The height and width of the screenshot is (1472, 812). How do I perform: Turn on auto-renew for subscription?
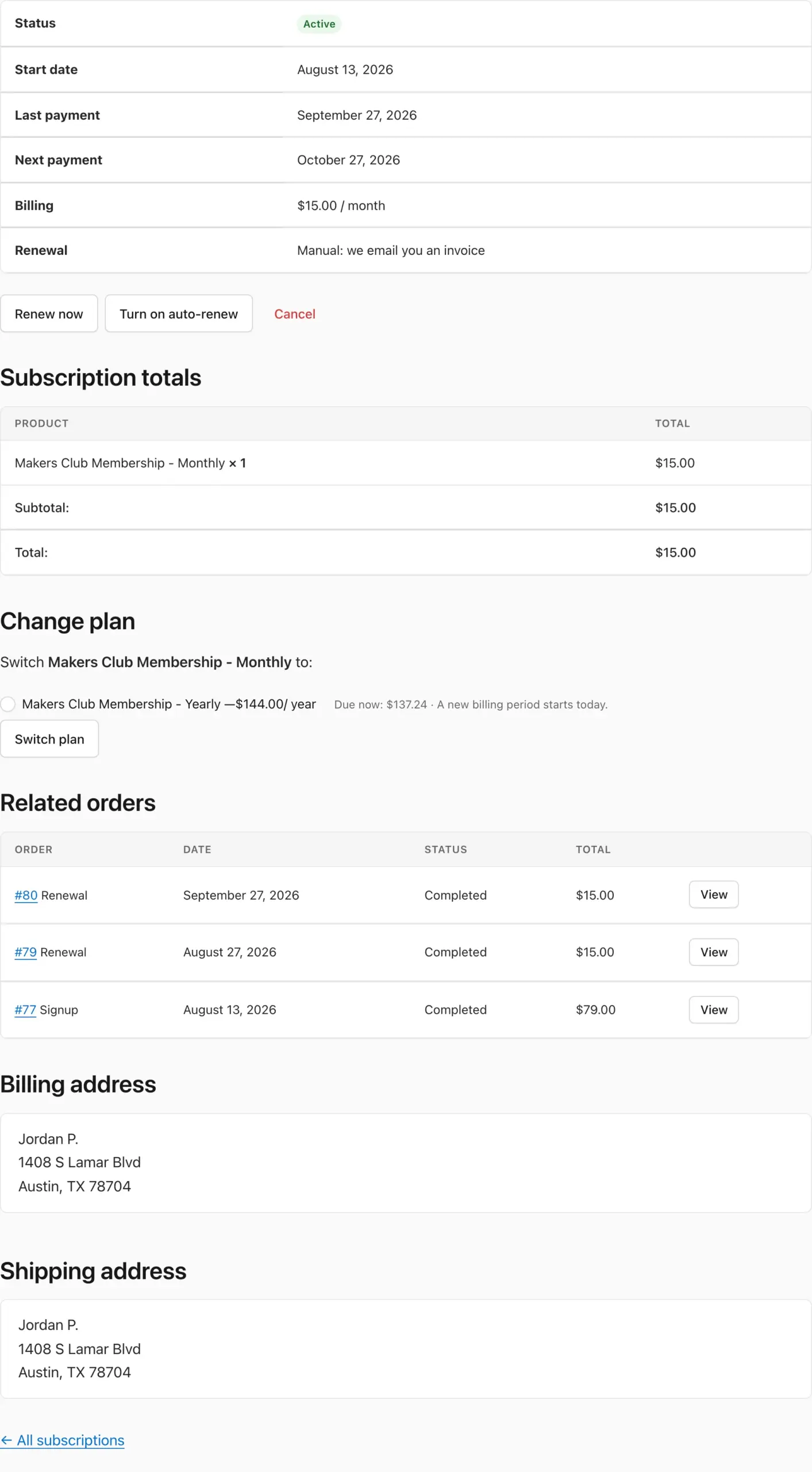pyautogui.click(x=179, y=314)
